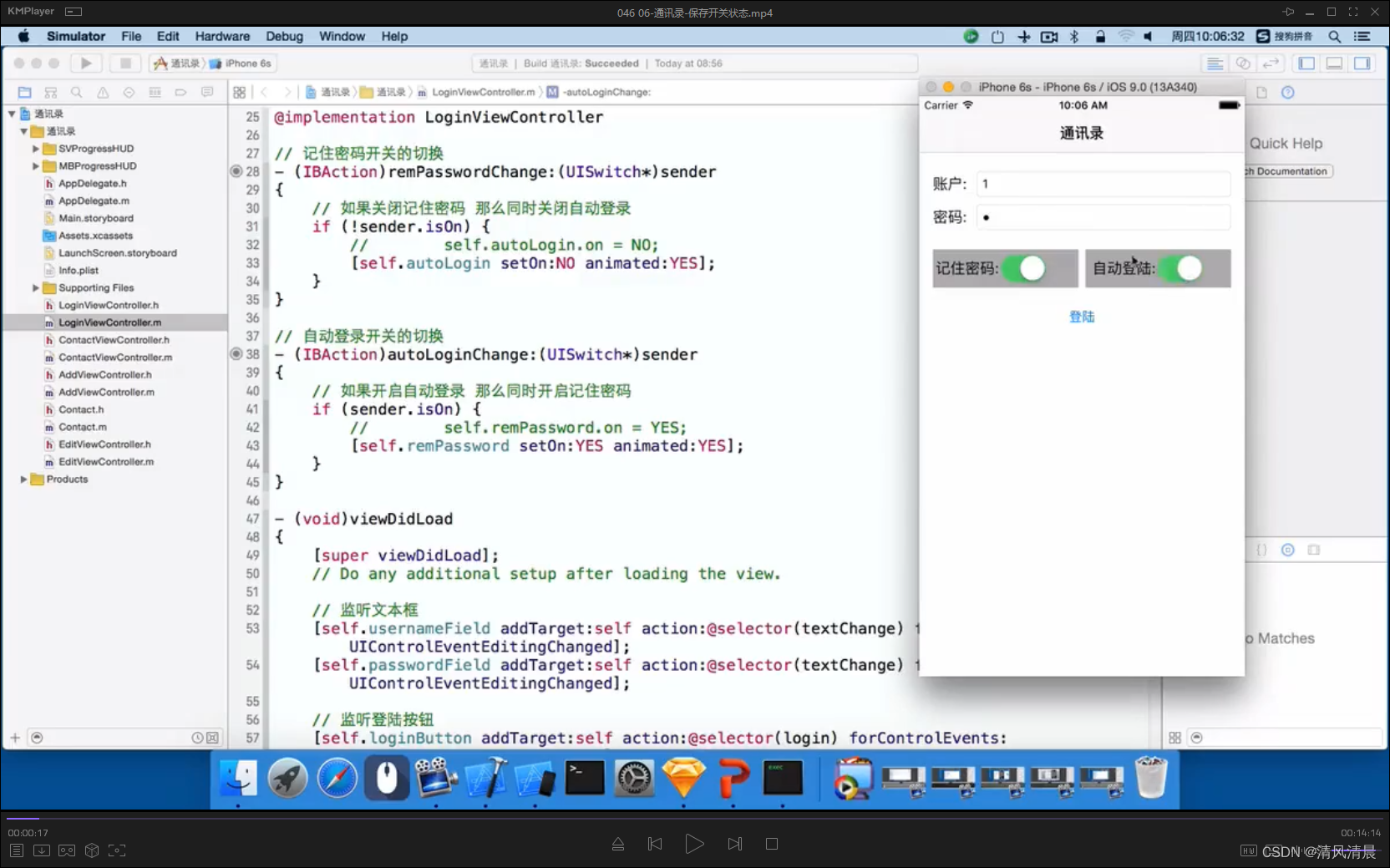Viewport: 1390px width, 868px height.
Task: Open the issue navigator warning icon
Action: [103, 93]
